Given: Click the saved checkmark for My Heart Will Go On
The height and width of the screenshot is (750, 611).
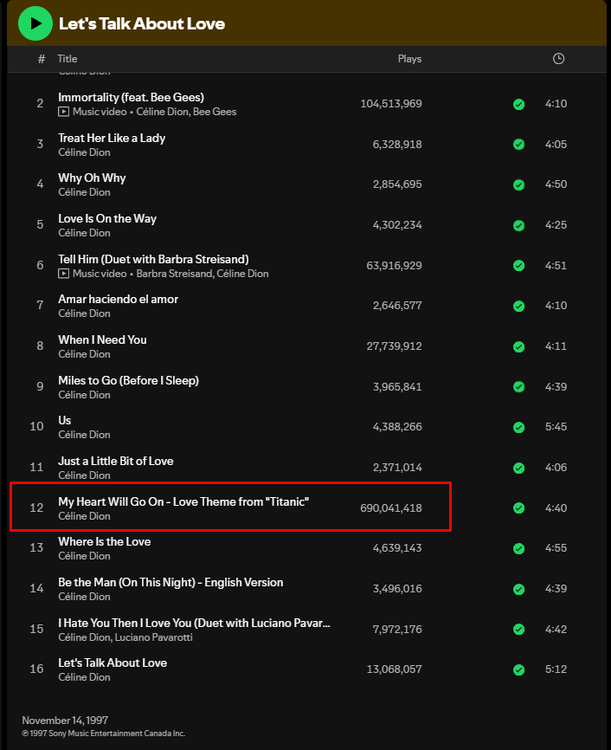Looking at the screenshot, I should (x=519, y=508).
